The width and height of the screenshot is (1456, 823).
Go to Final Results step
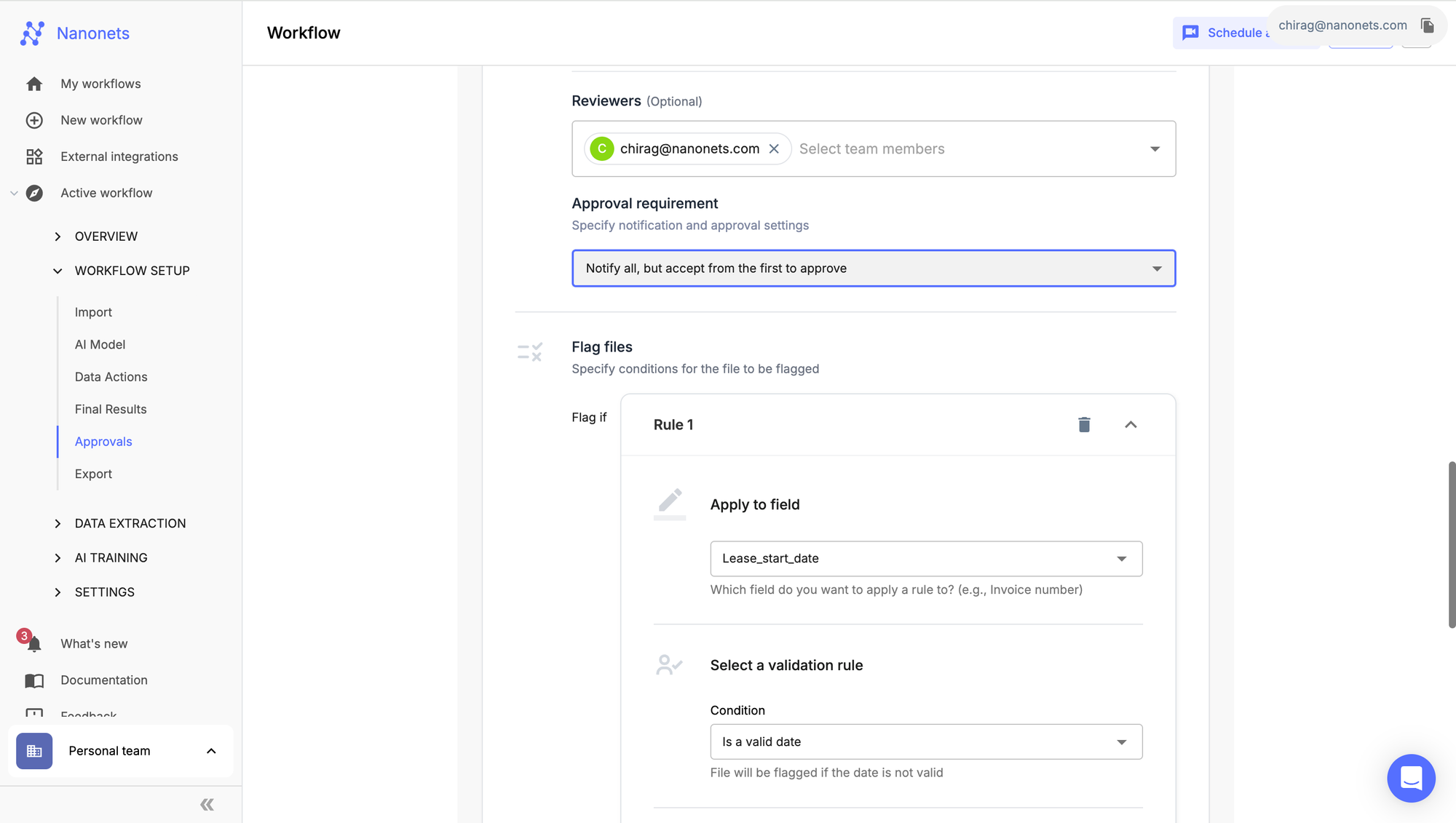coord(111,409)
